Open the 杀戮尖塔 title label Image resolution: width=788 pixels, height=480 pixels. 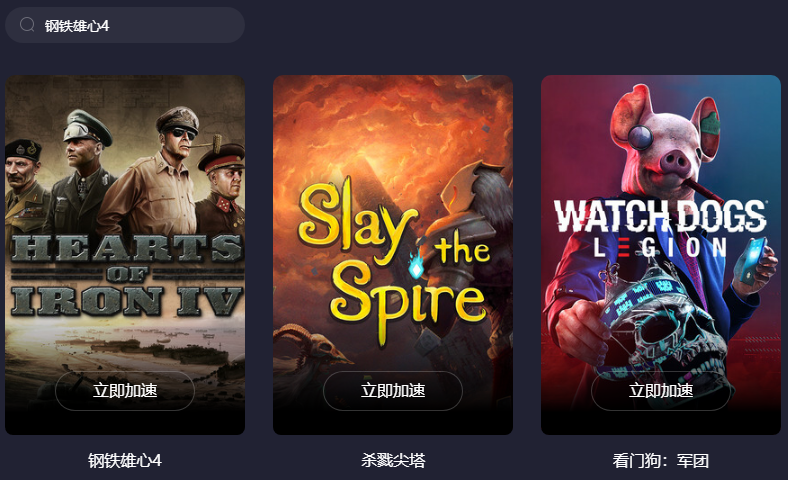(392, 460)
